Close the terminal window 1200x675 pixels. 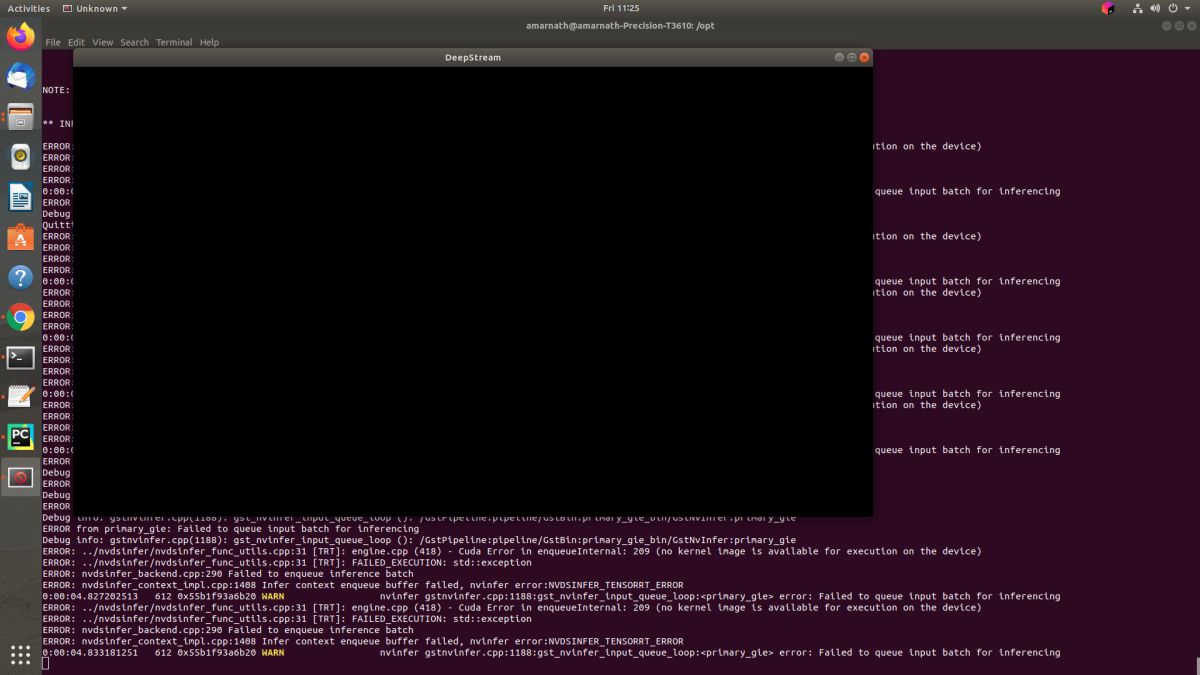(1190, 25)
